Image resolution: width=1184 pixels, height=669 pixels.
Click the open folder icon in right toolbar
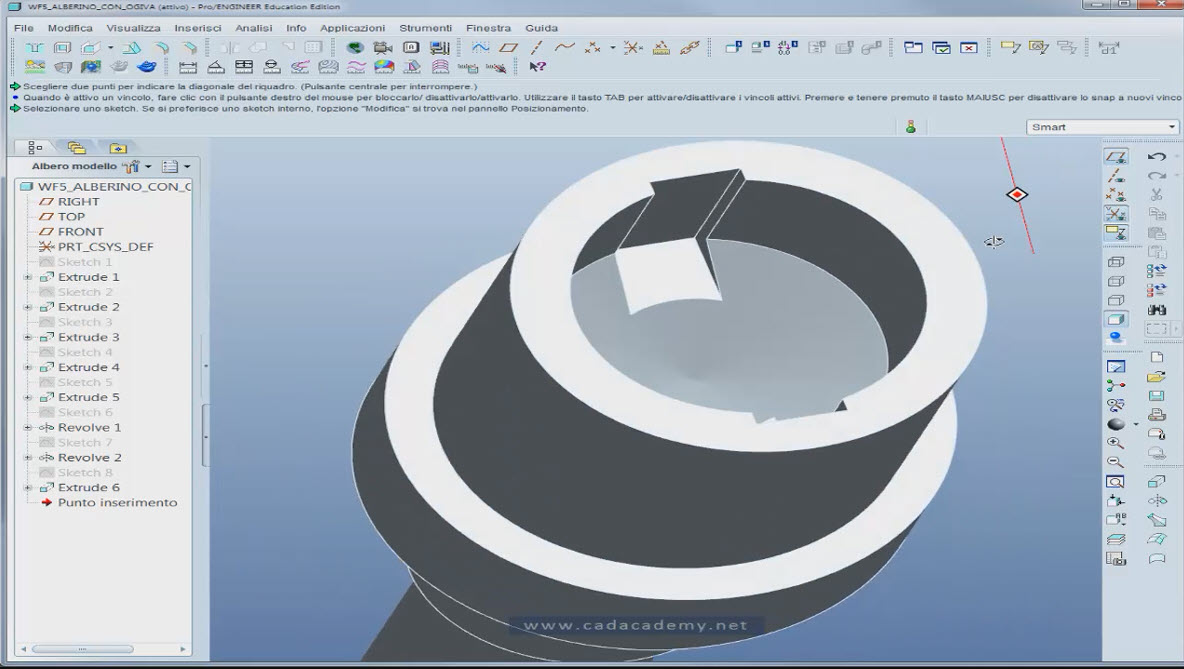(1156, 376)
